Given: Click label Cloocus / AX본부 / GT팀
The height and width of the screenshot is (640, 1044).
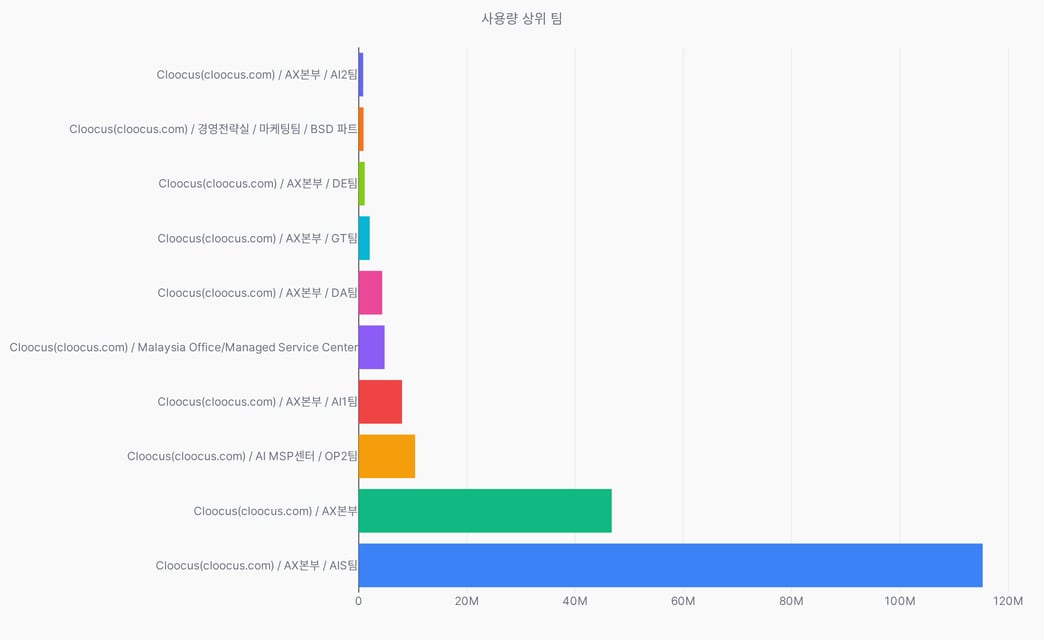Looking at the screenshot, I should click(x=258, y=238).
